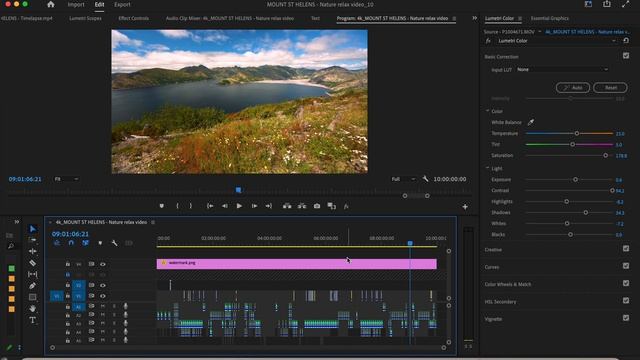Toggle Color Wheels & Match checkbox
Viewport: 640px width, 360px height.
click(626, 283)
